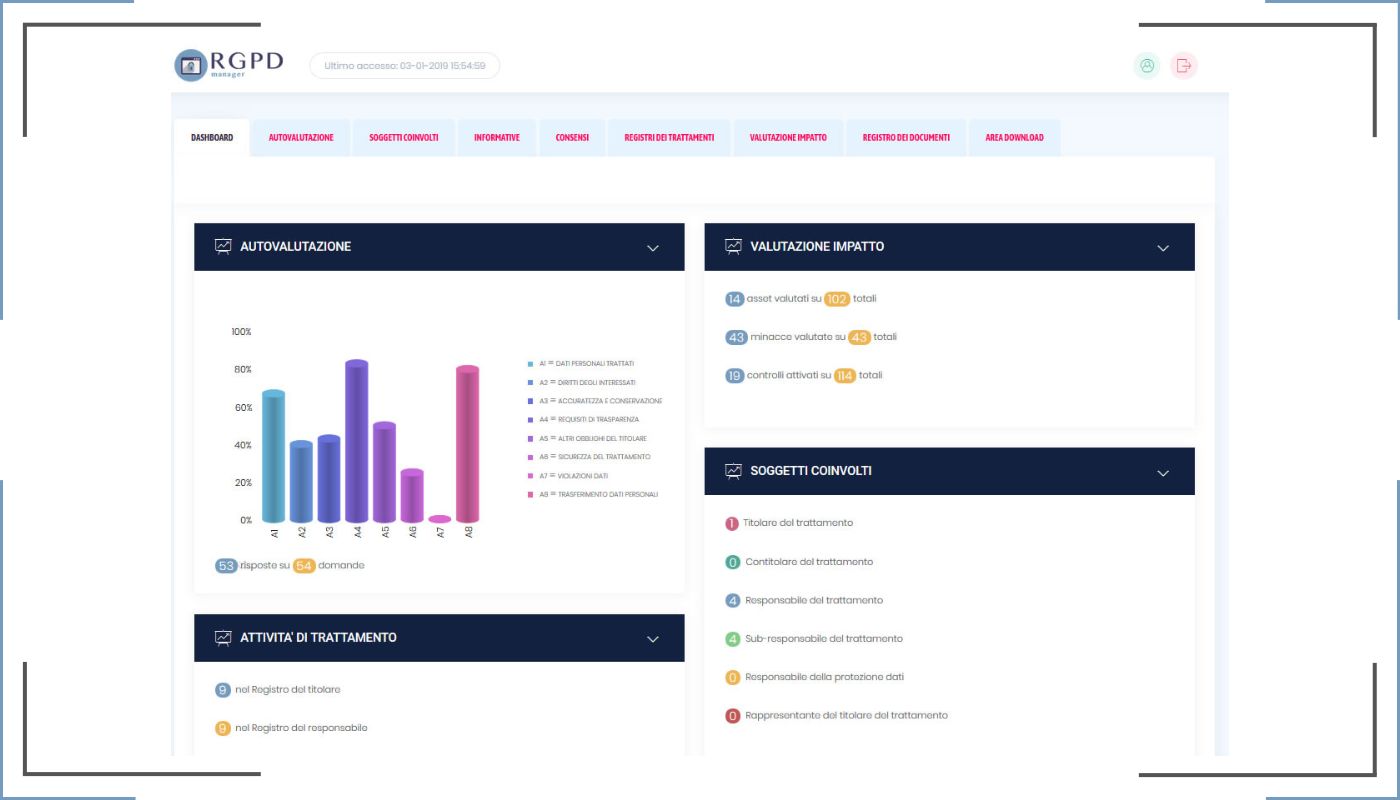Viewport: 1400px width, 800px height.
Task: Click the Responsabile del trattamento link
Action: [x=814, y=600]
